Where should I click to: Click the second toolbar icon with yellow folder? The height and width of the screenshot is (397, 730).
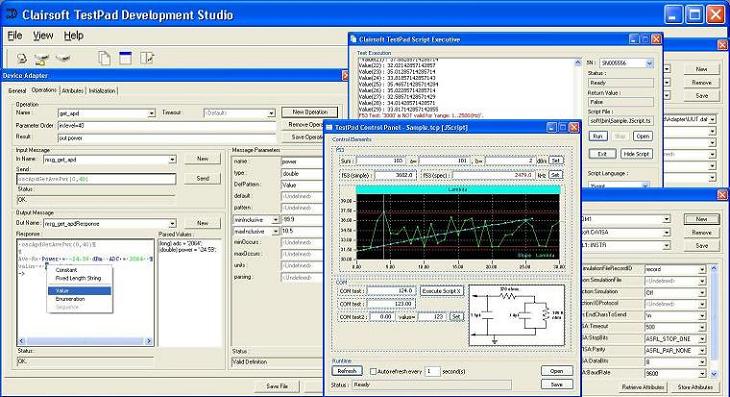click(x=41, y=59)
